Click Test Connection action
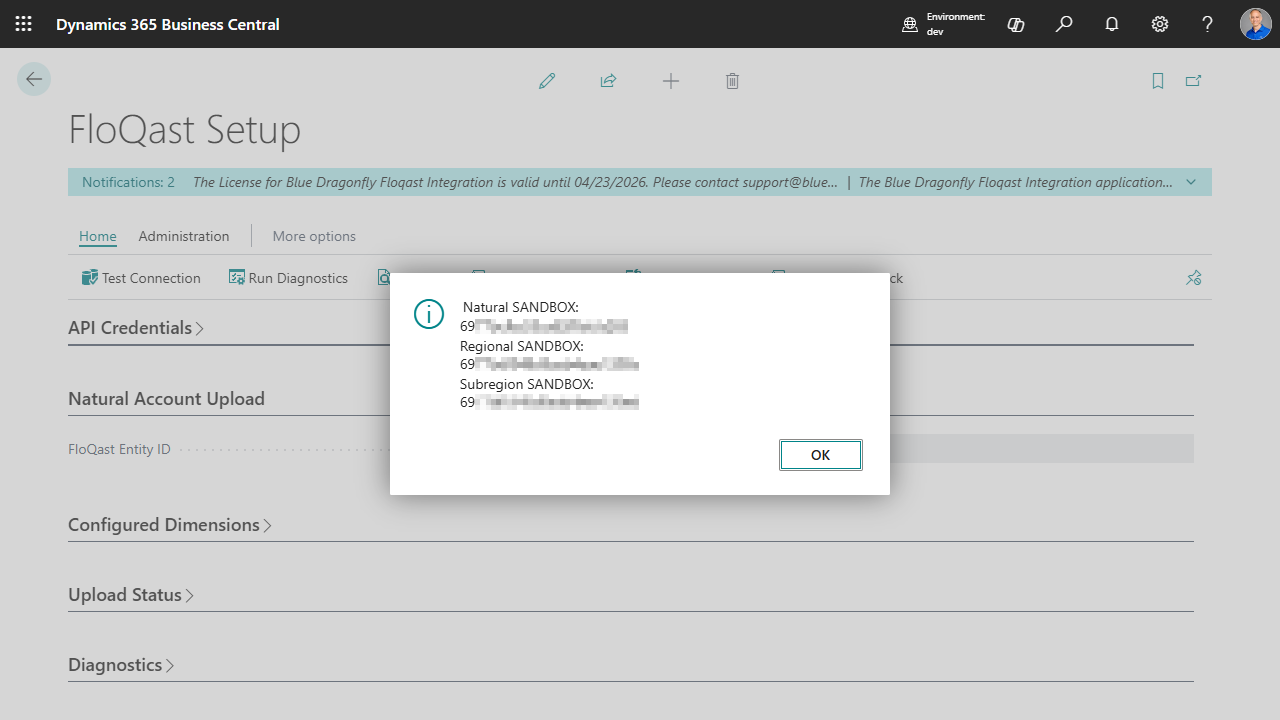This screenshot has height=720, width=1280. pyautogui.click(x=141, y=278)
